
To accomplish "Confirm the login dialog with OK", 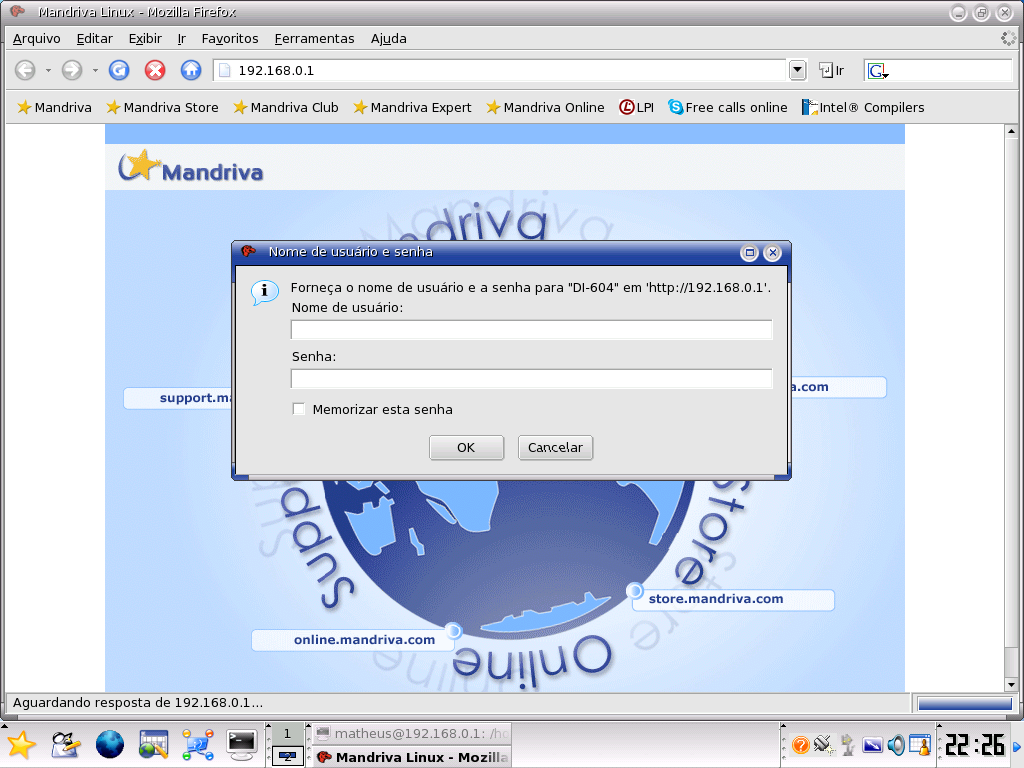I will click(466, 447).
